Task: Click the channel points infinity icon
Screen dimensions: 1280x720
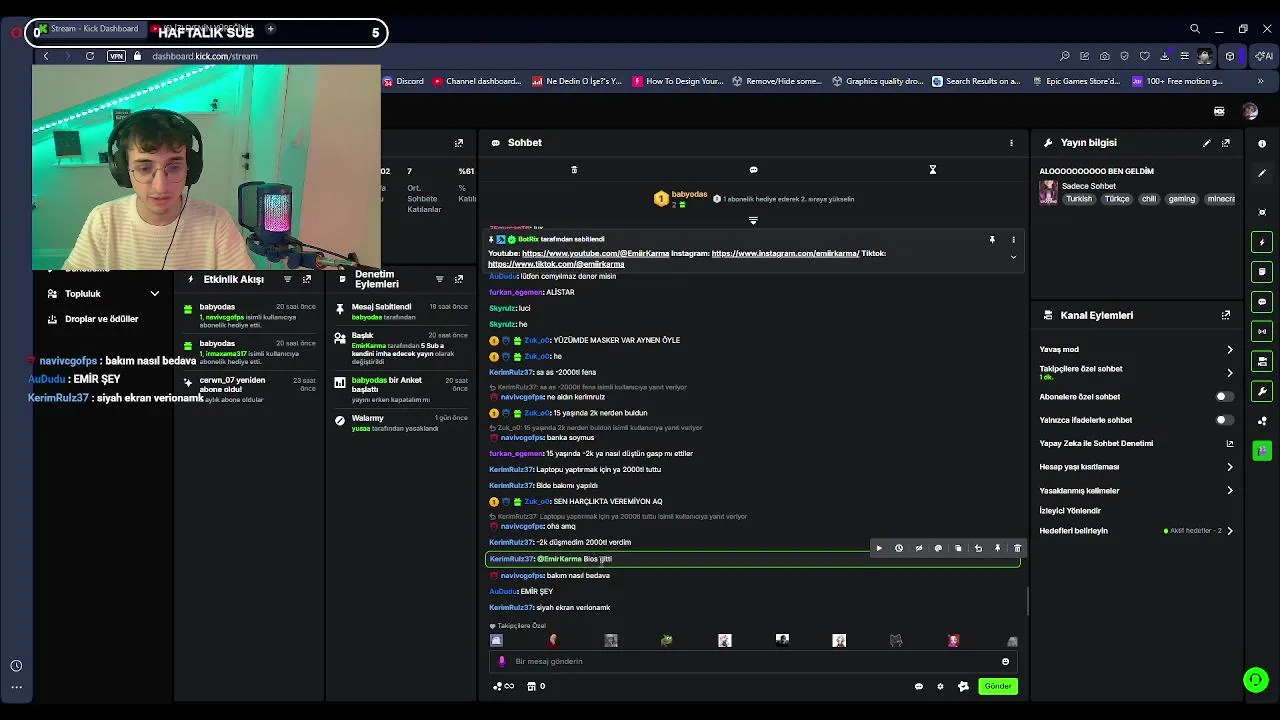Action: 503,686
